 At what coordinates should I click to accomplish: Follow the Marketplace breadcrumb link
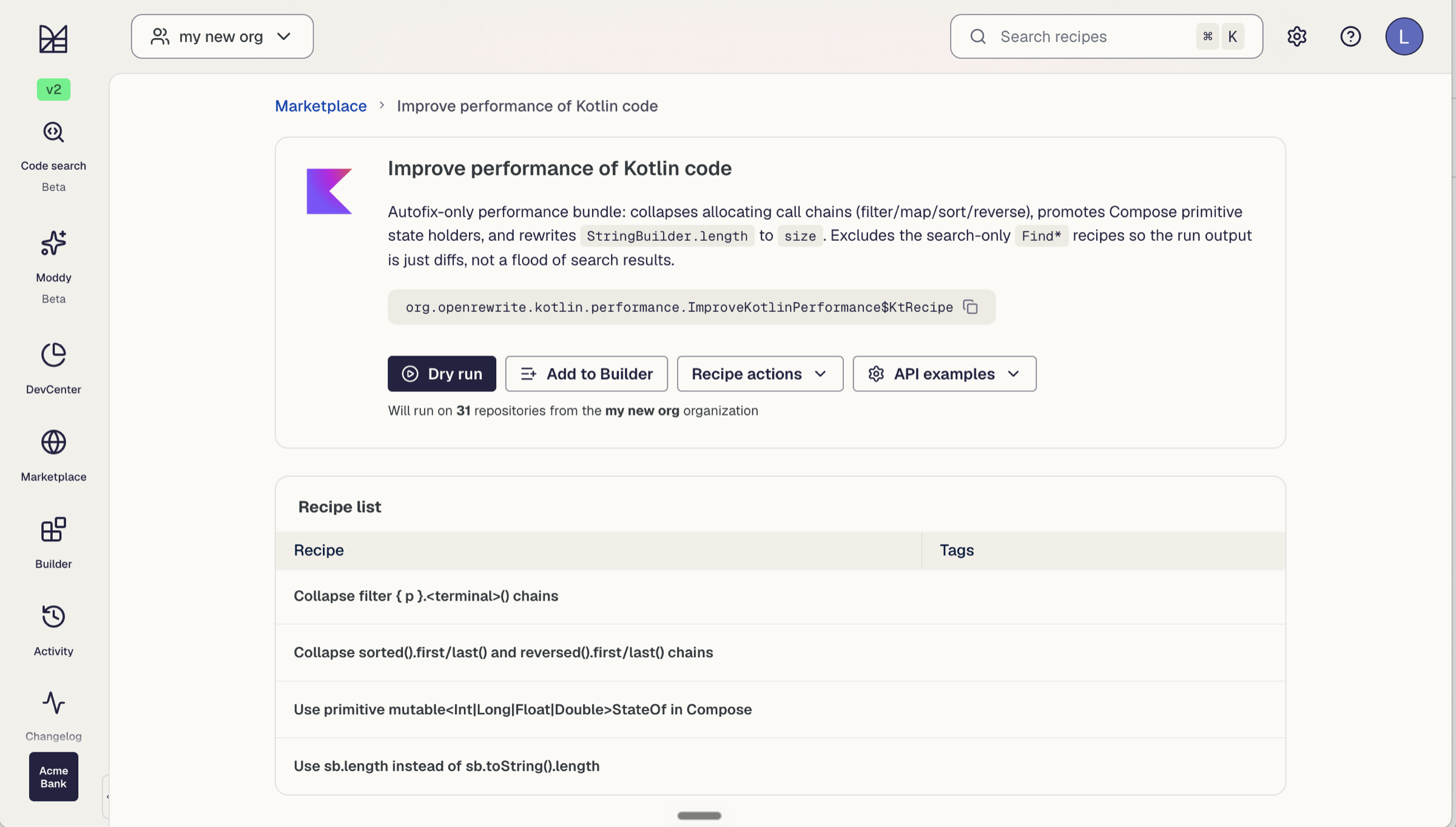pyautogui.click(x=321, y=106)
